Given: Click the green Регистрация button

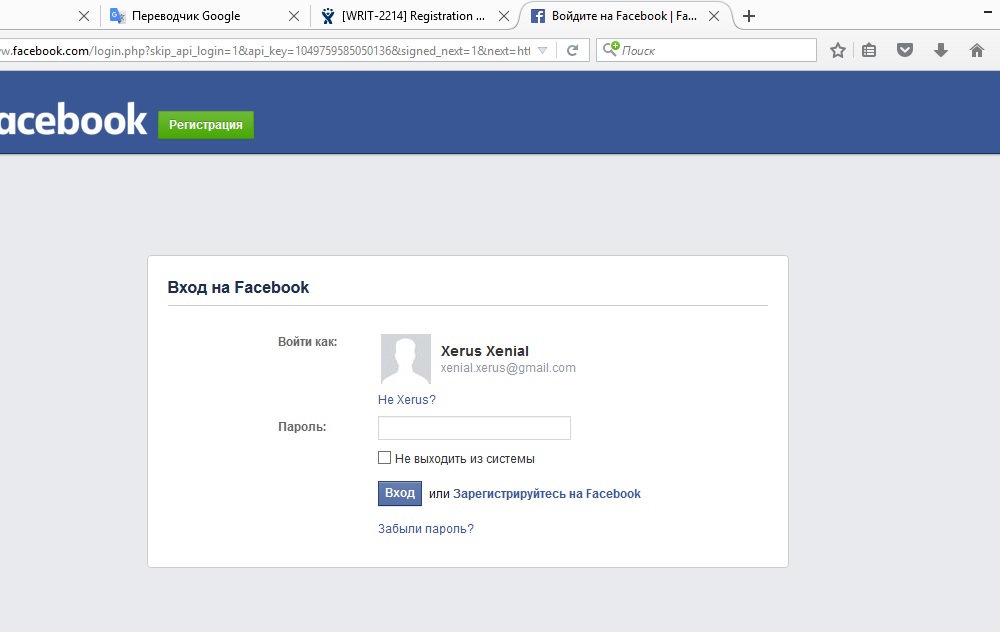Looking at the screenshot, I should 205,125.
